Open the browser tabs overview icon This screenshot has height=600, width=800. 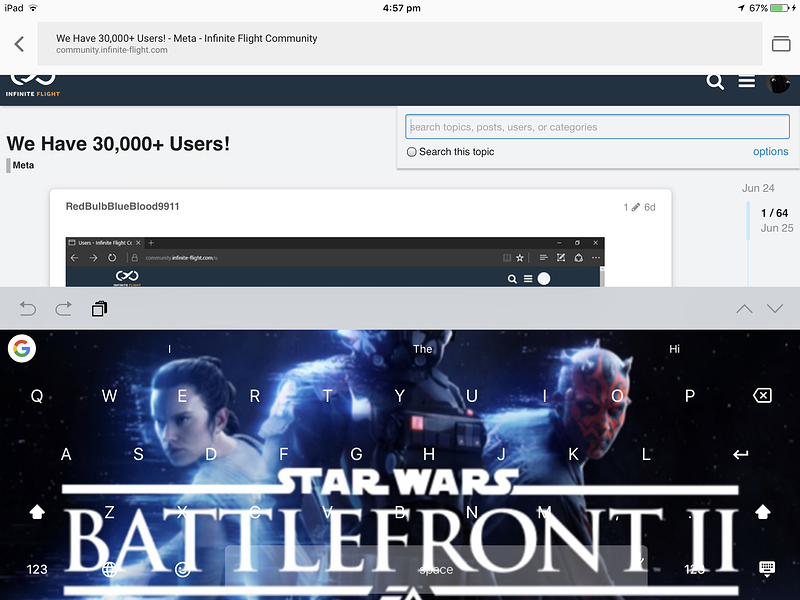coord(781,44)
